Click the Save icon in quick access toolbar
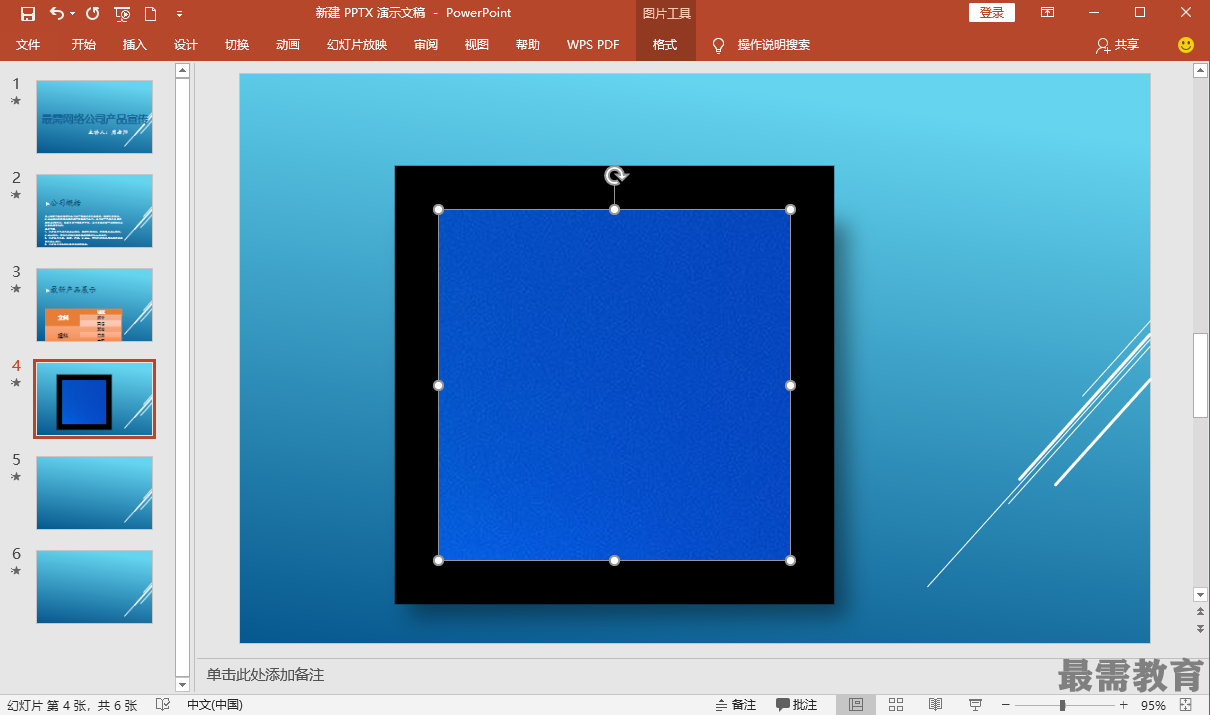 [28, 13]
